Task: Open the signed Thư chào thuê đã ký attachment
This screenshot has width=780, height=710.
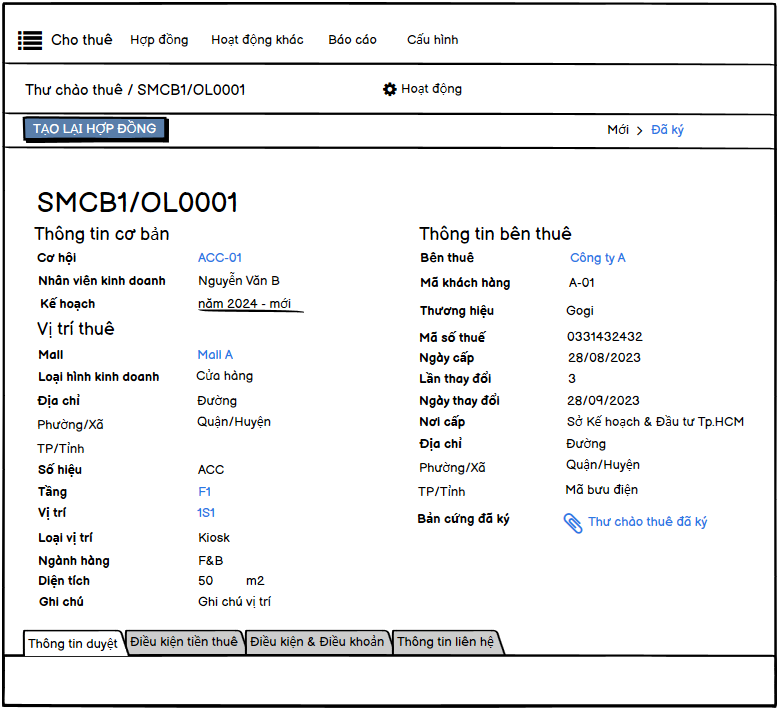Action: point(647,522)
